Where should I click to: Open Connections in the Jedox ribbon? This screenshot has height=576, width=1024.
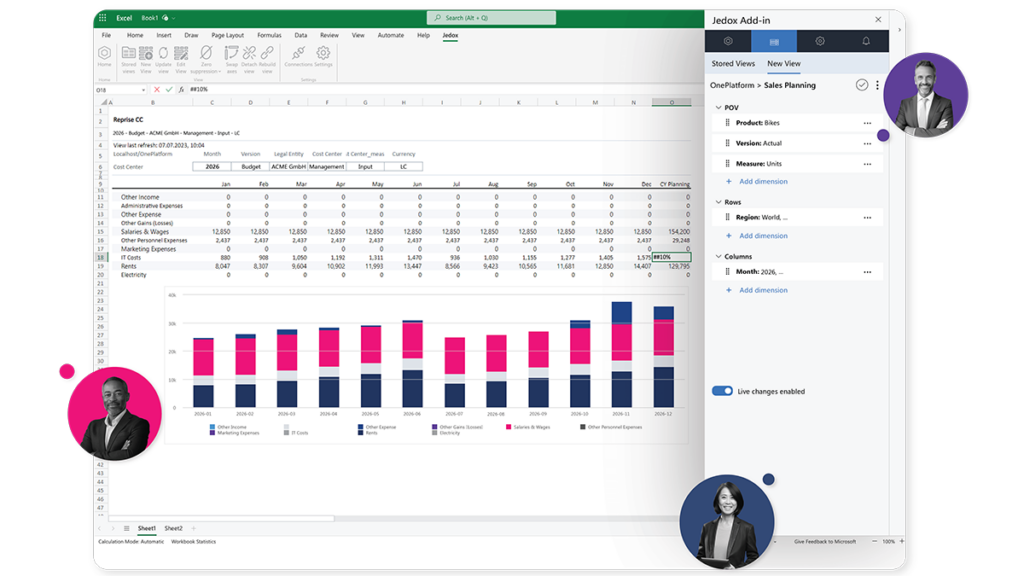click(x=298, y=56)
